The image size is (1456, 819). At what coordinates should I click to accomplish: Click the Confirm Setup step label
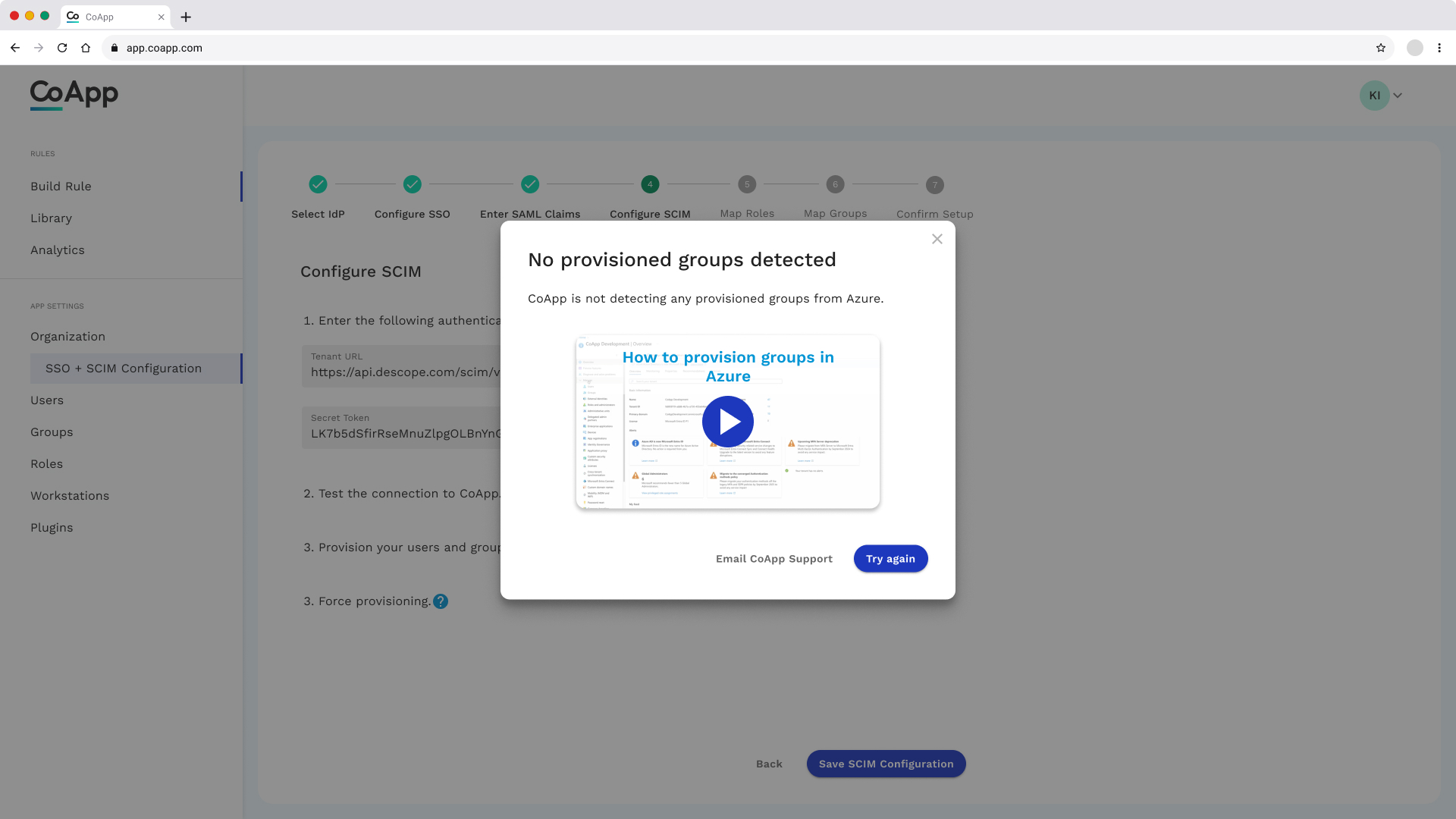(x=935, y=215)
